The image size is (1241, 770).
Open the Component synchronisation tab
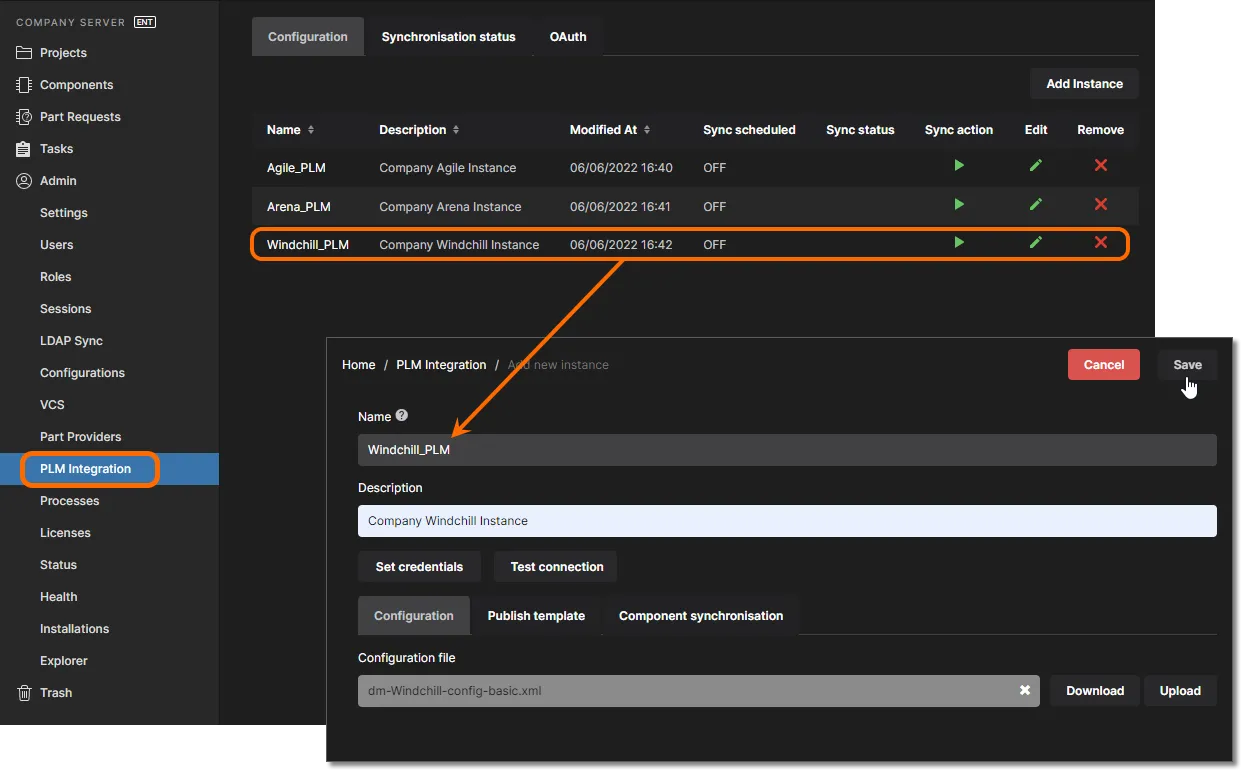[x=701, y=616]
